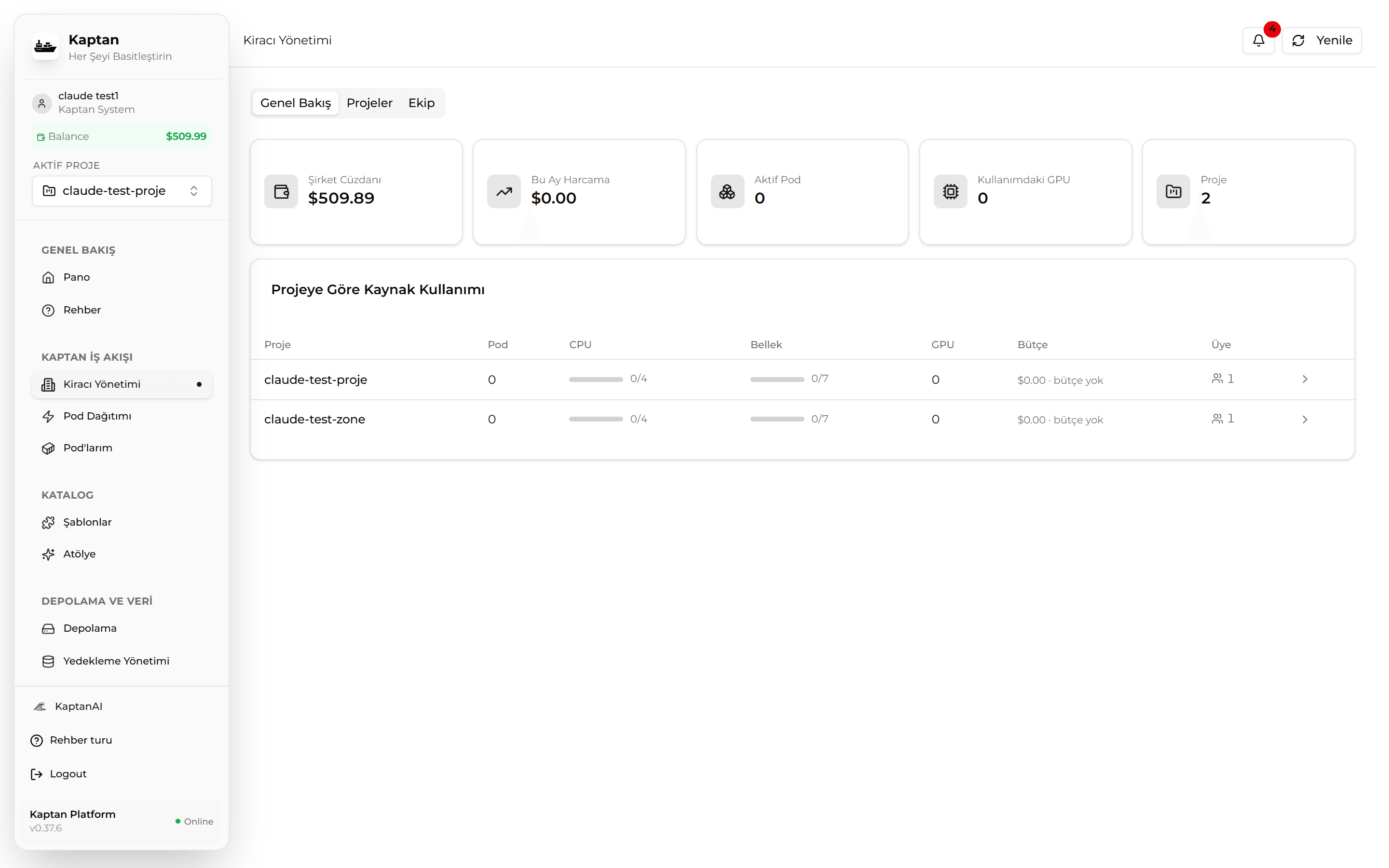This screenshot has width=1389, height=868.
Task: Click the claude-test-proje CPU usage bar
Action: 596,380
